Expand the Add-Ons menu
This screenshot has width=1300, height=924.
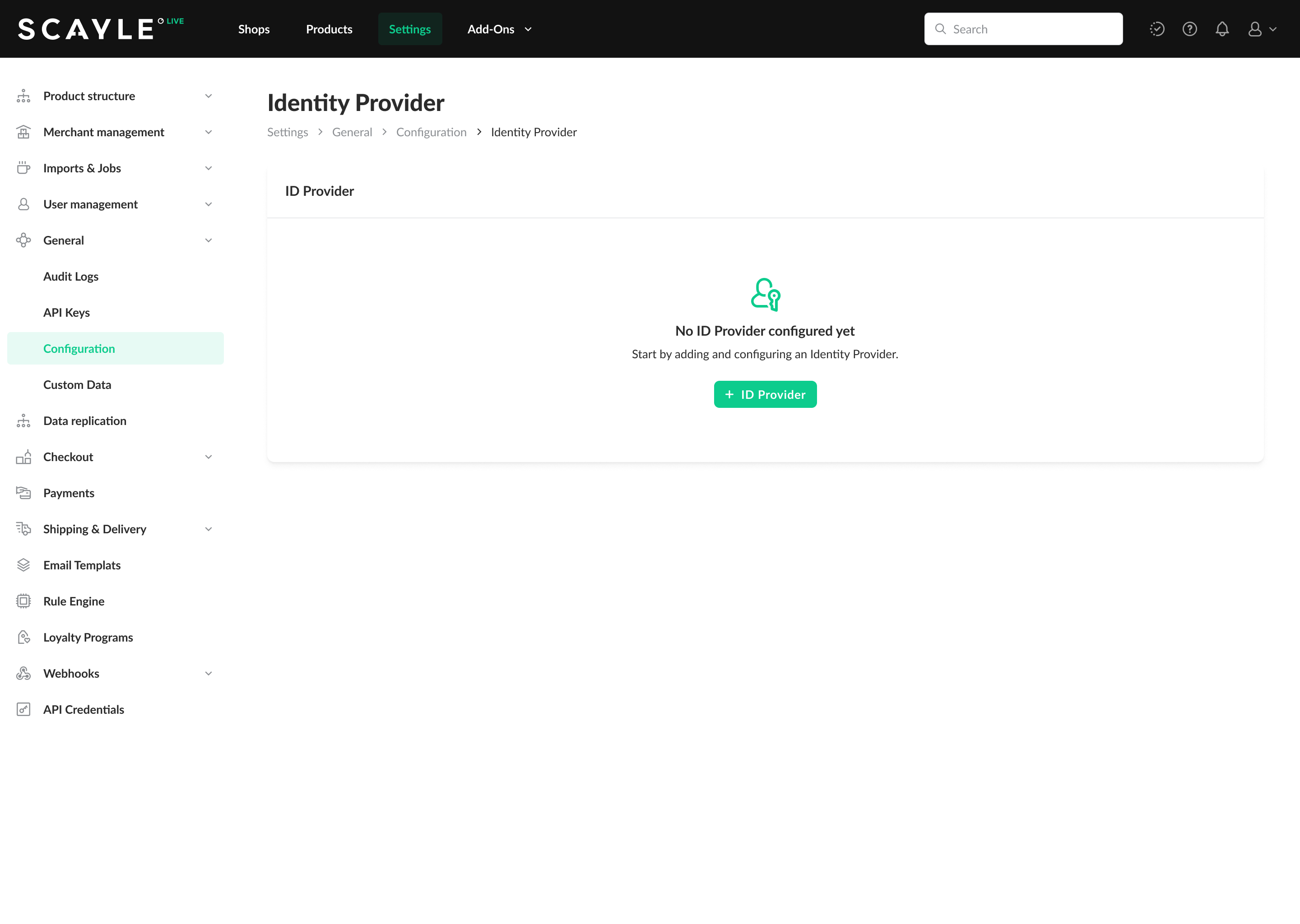pos(499,29)
